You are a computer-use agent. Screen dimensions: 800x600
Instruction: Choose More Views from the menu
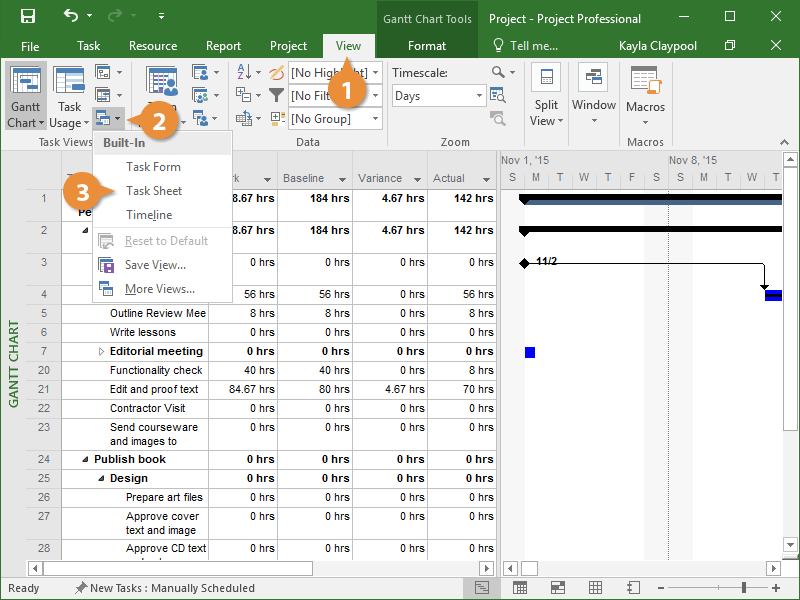click(159, 289)
